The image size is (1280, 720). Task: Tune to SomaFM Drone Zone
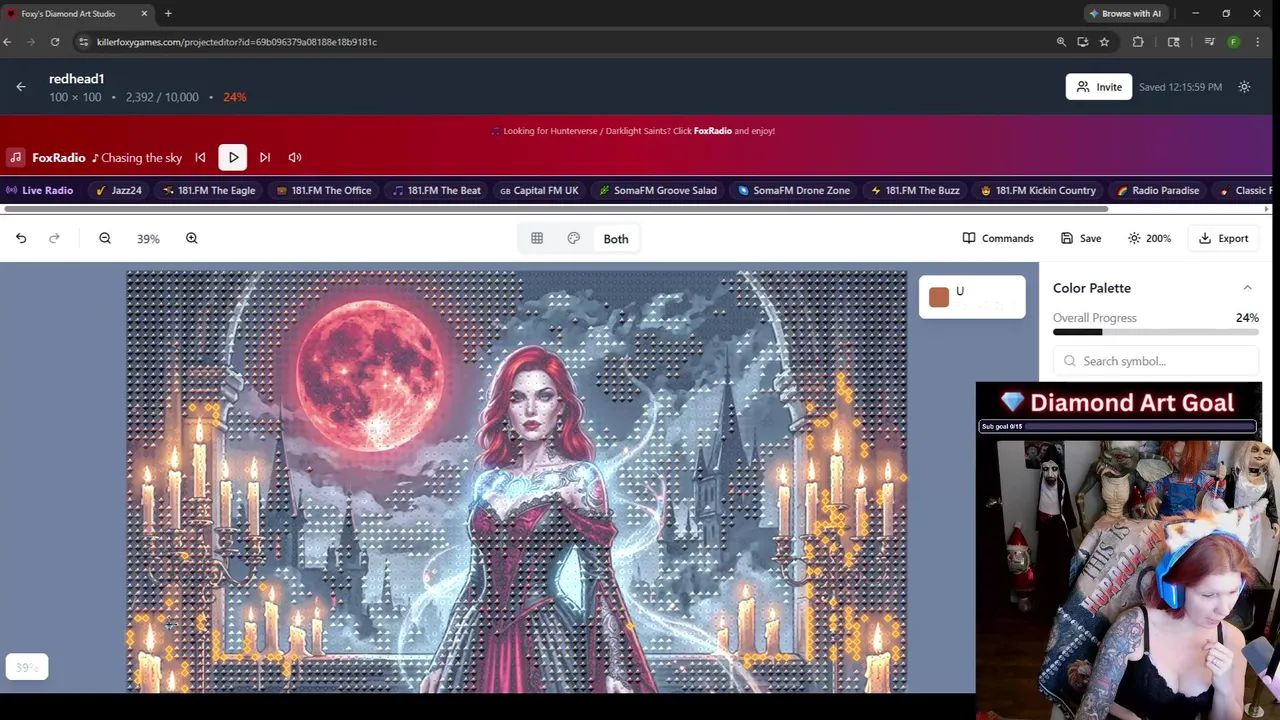click(794, 190)
